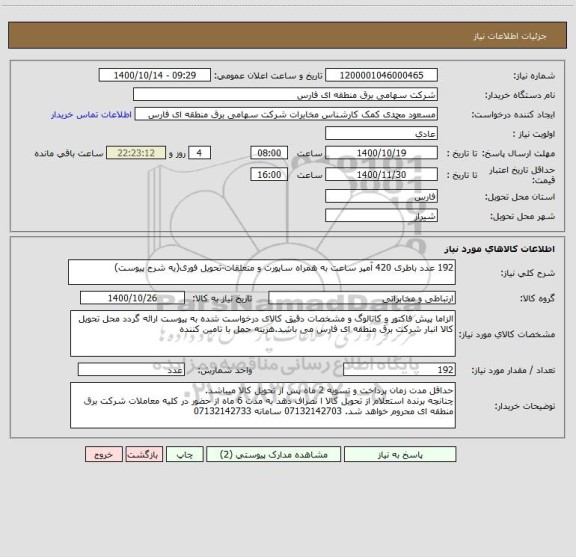Click delivery province field فارس

pyautogui.click(x=381, y=196)
